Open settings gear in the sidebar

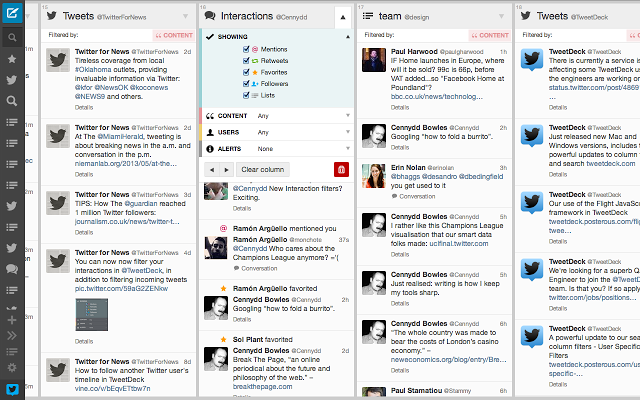[x=12, y=367]
